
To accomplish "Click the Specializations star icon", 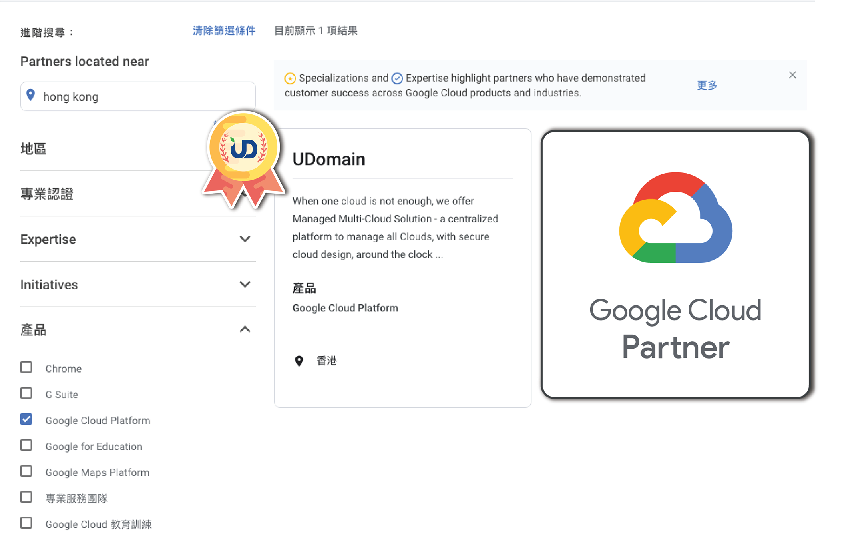I will 290,78.
